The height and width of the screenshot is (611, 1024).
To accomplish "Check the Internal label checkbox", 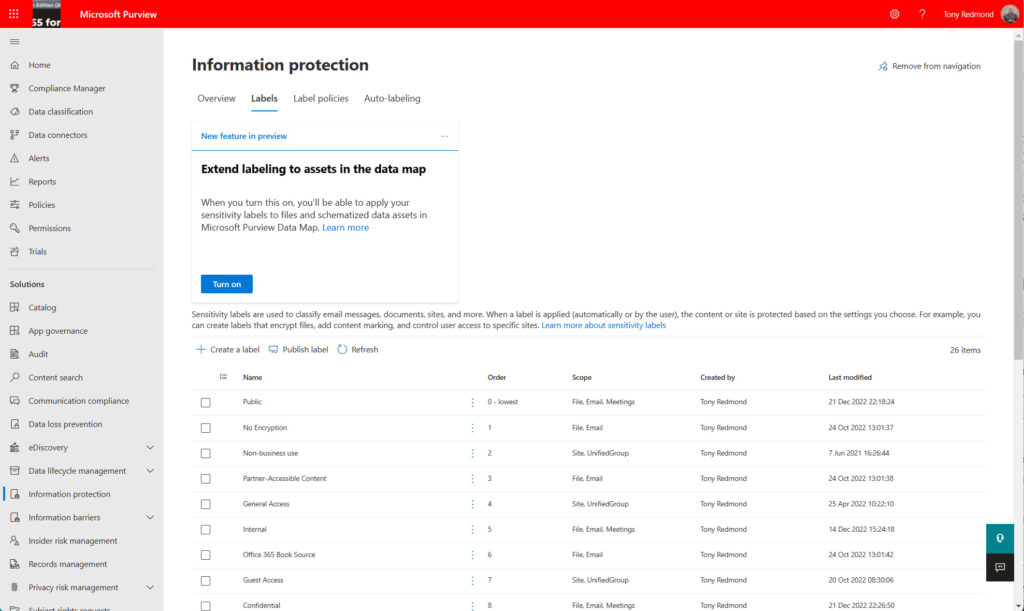I will 206,529.
